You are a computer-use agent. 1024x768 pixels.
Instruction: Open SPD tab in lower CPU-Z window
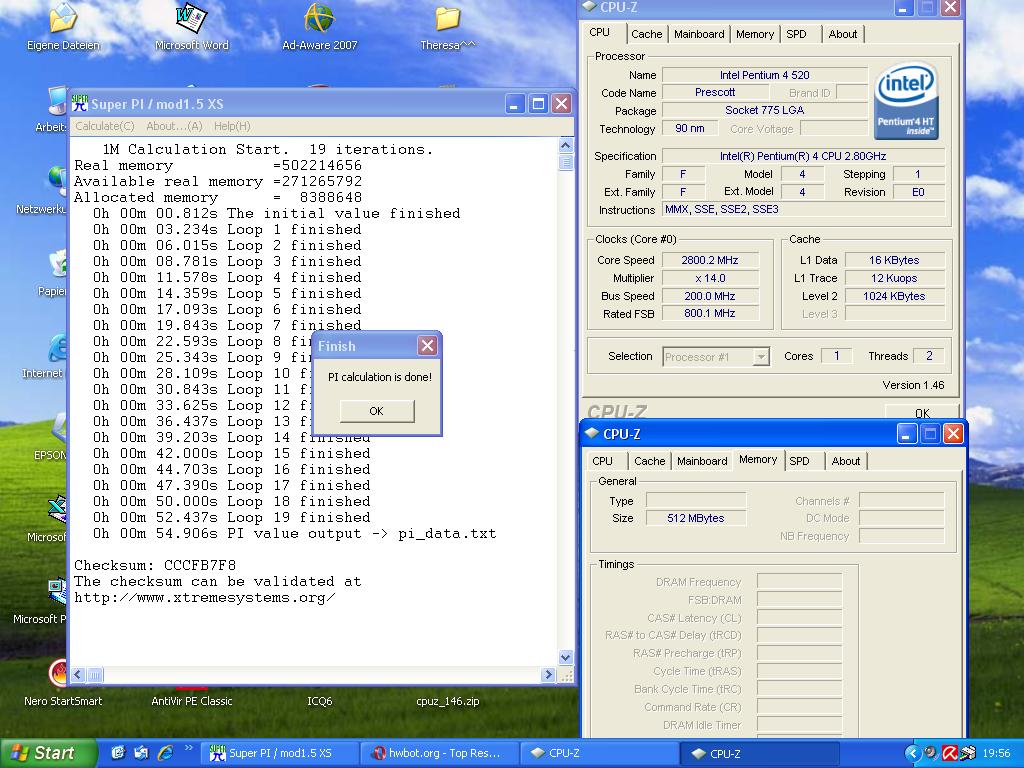tap(799, 461)
